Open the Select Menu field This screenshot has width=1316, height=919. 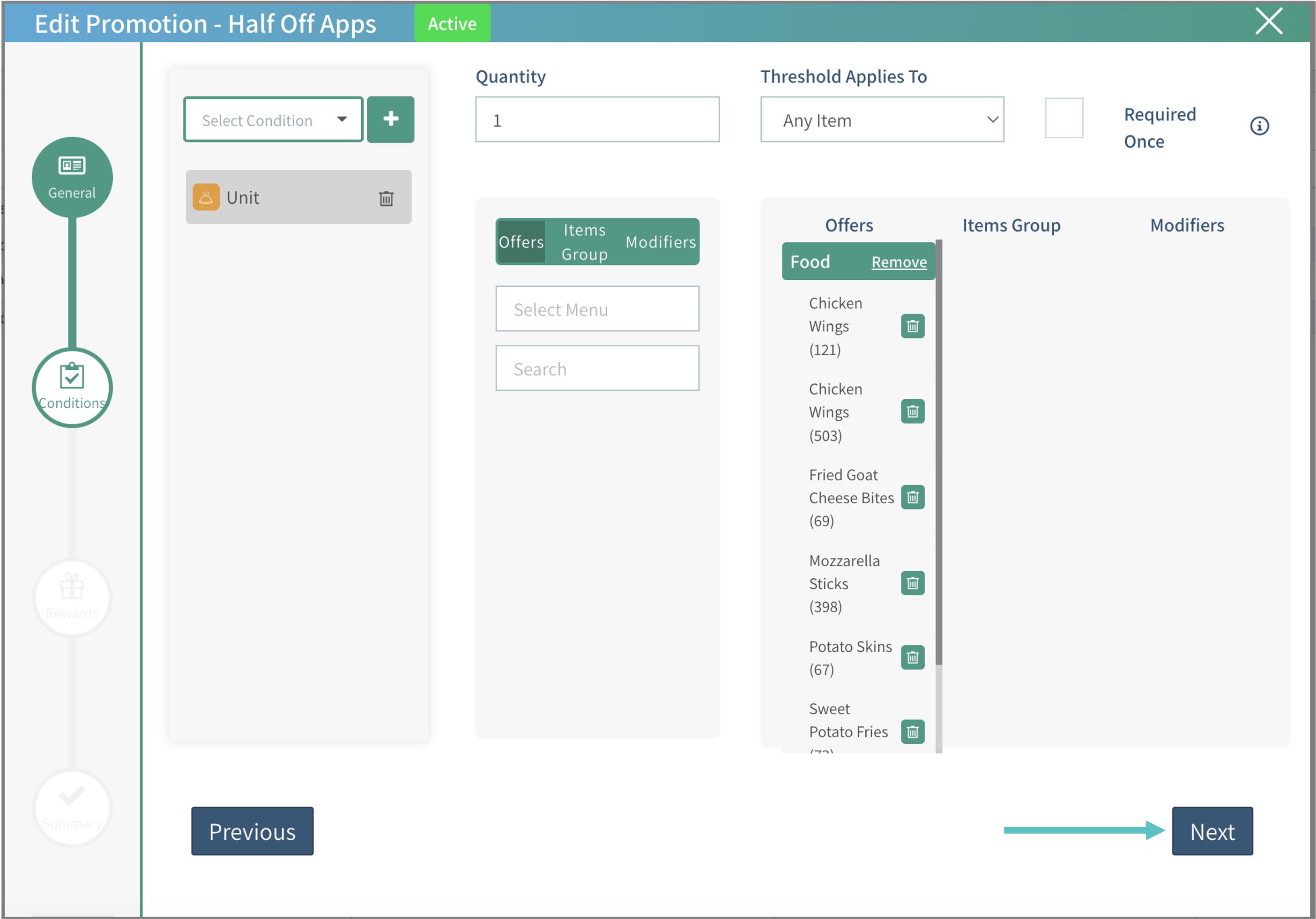(597, 309)
